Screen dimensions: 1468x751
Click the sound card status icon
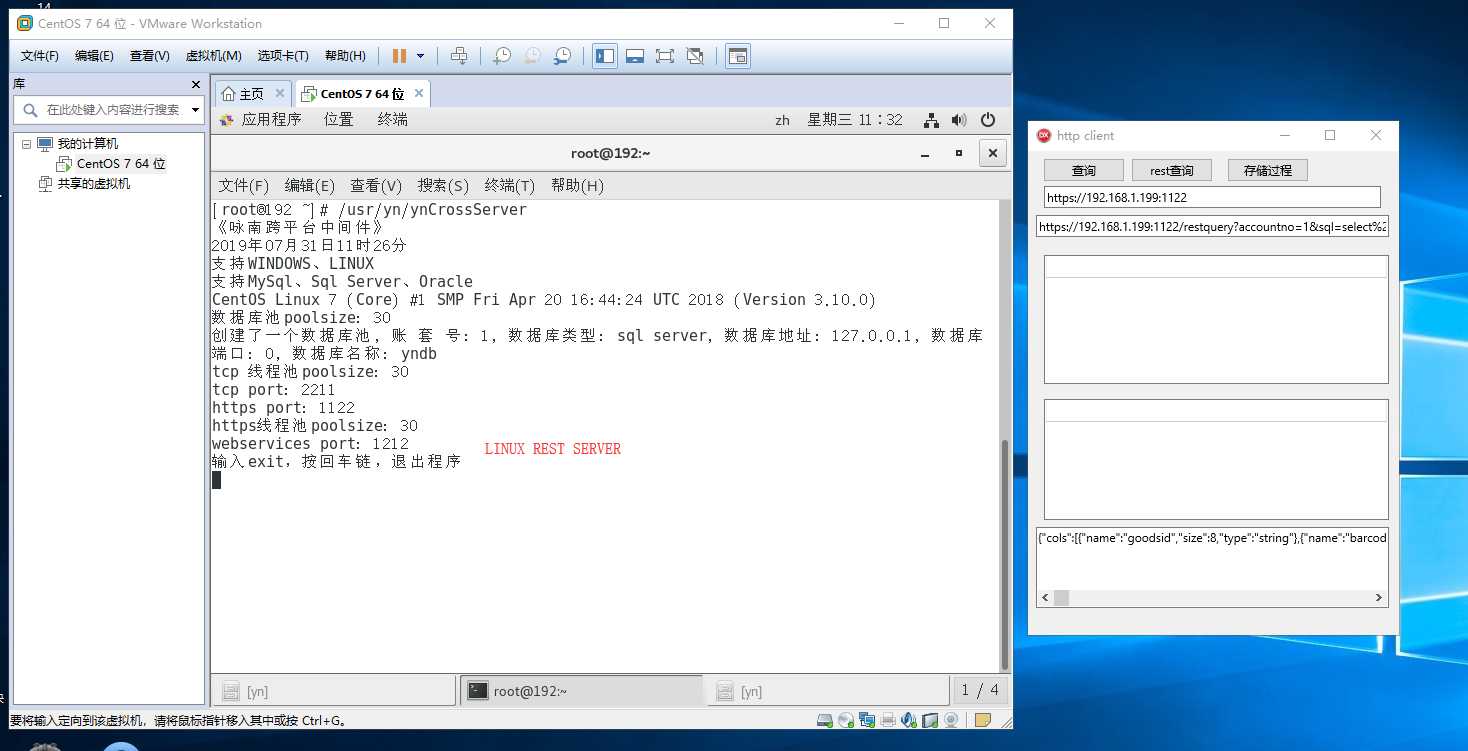tap(909, 719)
